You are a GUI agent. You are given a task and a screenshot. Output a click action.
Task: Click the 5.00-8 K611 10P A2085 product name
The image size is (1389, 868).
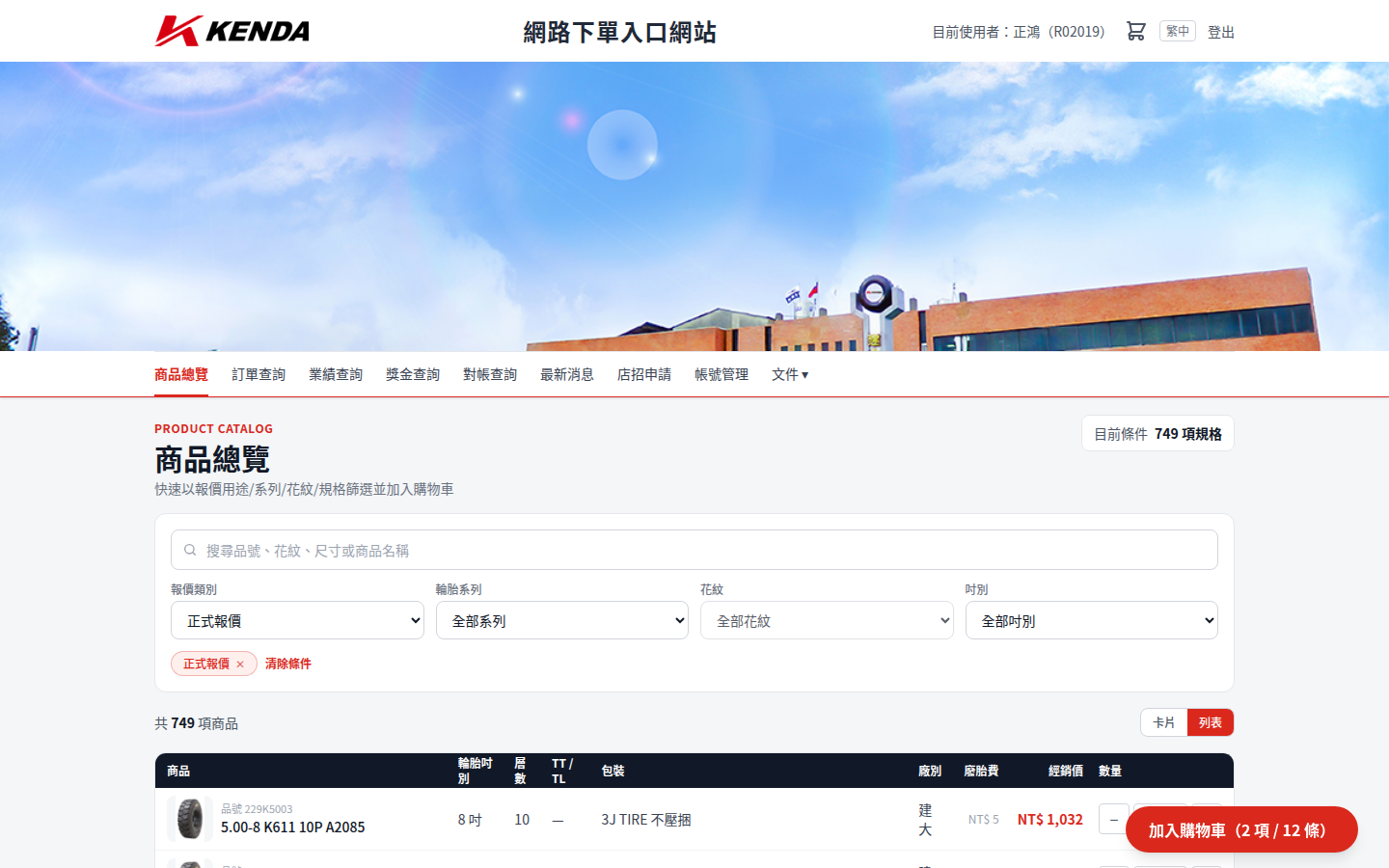[x=293, y=827]
